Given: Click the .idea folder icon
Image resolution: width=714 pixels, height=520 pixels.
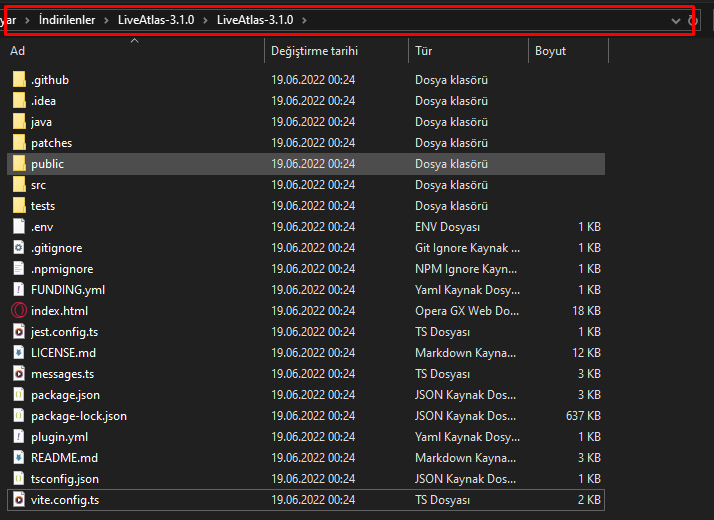Looking at the screenshot, I should (19, 100).
